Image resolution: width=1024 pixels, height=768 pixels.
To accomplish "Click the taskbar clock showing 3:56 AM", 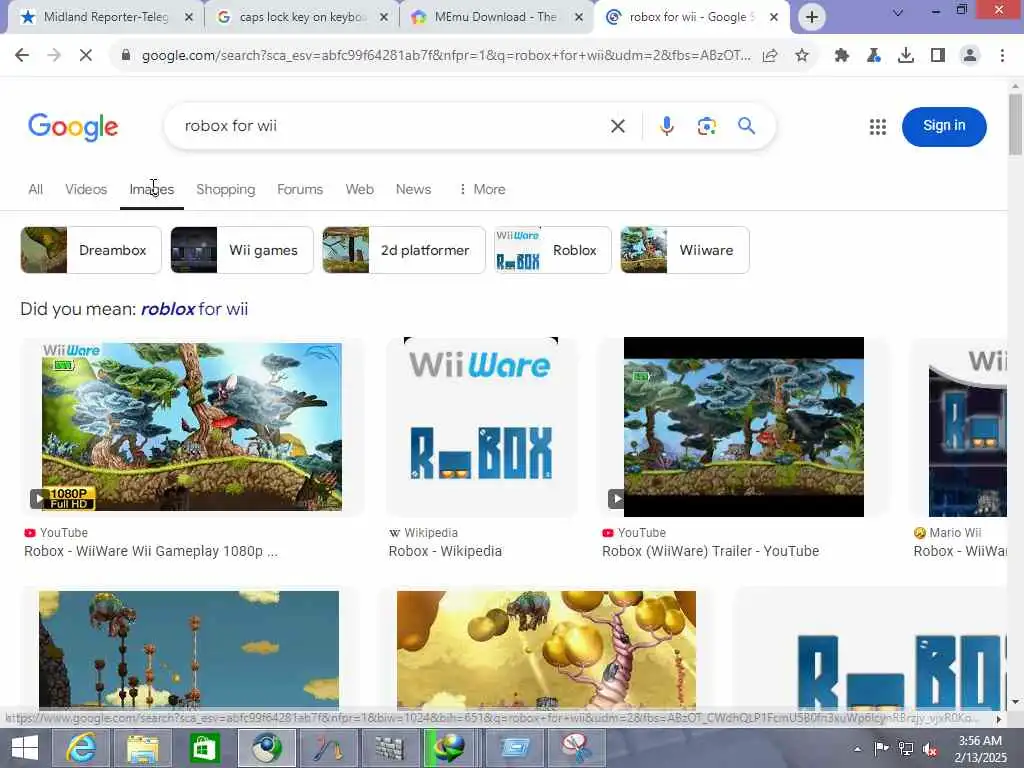I will pos(980,748).
